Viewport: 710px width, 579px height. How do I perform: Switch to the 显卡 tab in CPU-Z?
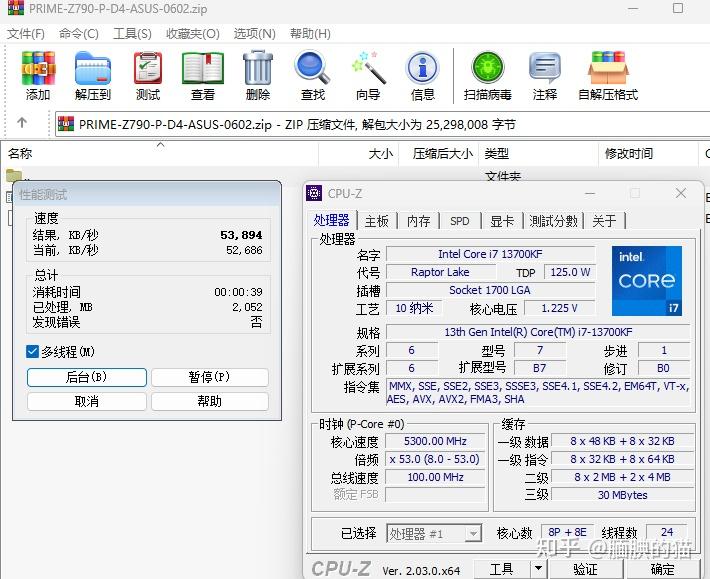click(502, 221)
